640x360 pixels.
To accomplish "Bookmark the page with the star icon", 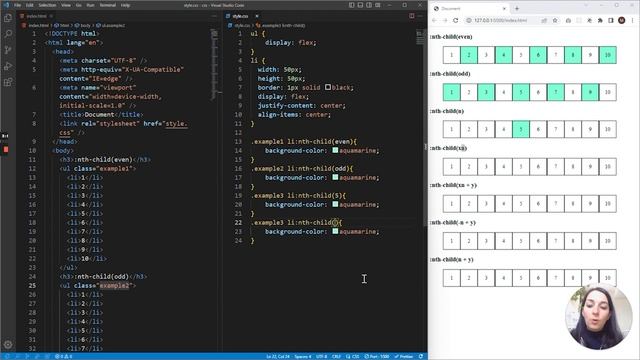I will coord(555,20).
